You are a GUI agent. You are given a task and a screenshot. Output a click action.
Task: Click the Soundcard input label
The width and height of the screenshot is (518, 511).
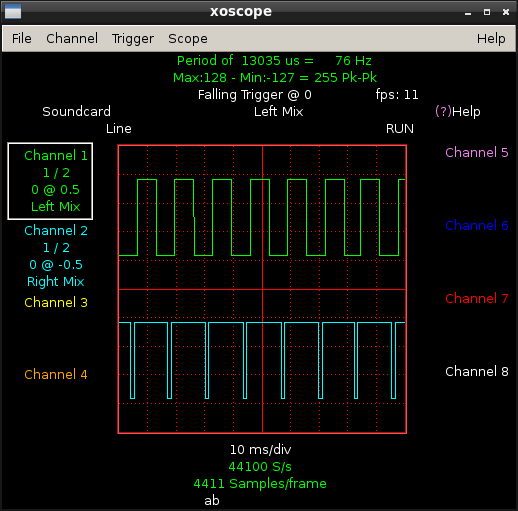click(76, 112)
